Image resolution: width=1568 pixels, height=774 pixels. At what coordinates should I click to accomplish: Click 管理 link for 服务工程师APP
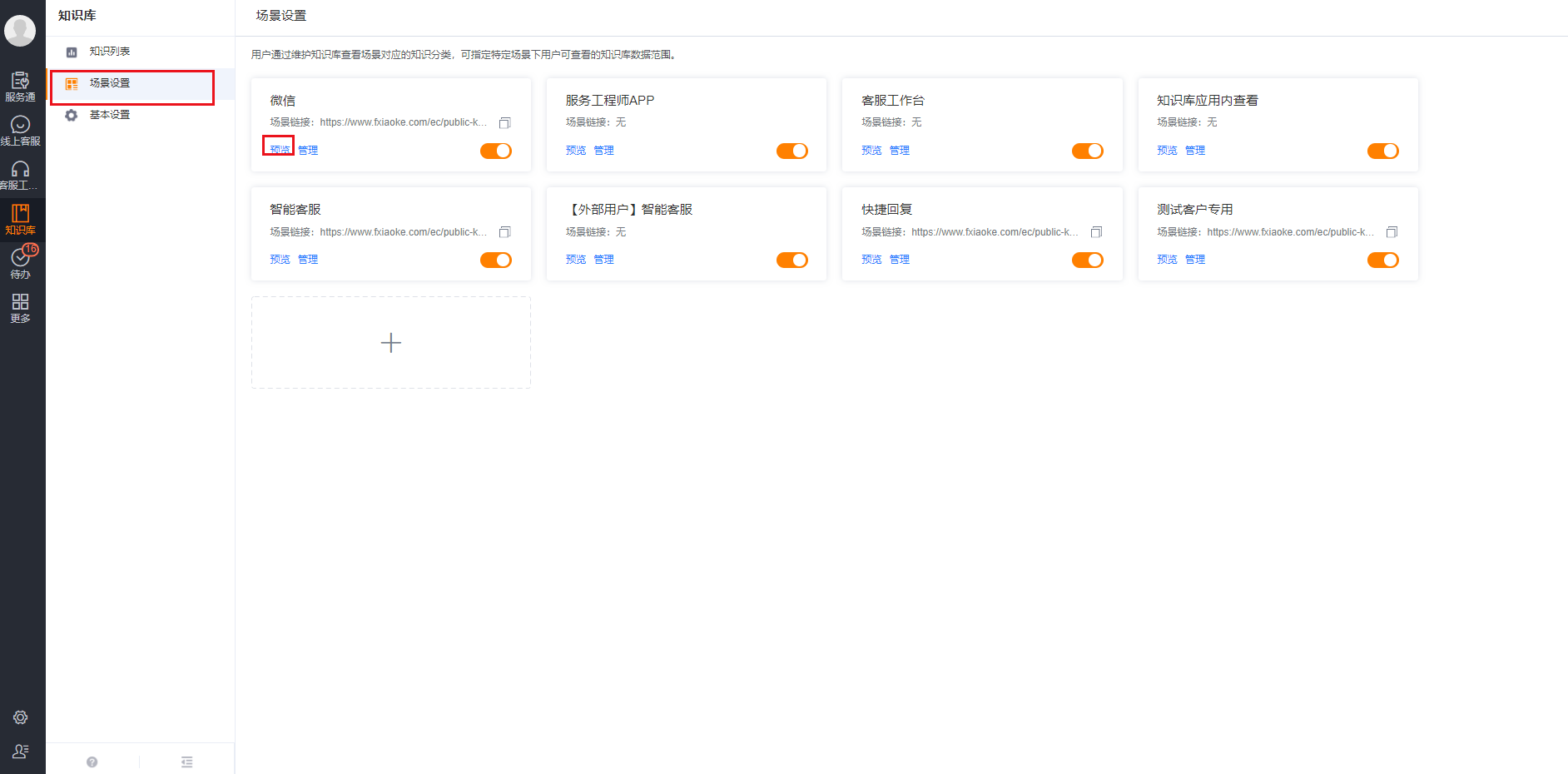coord(603,151)
